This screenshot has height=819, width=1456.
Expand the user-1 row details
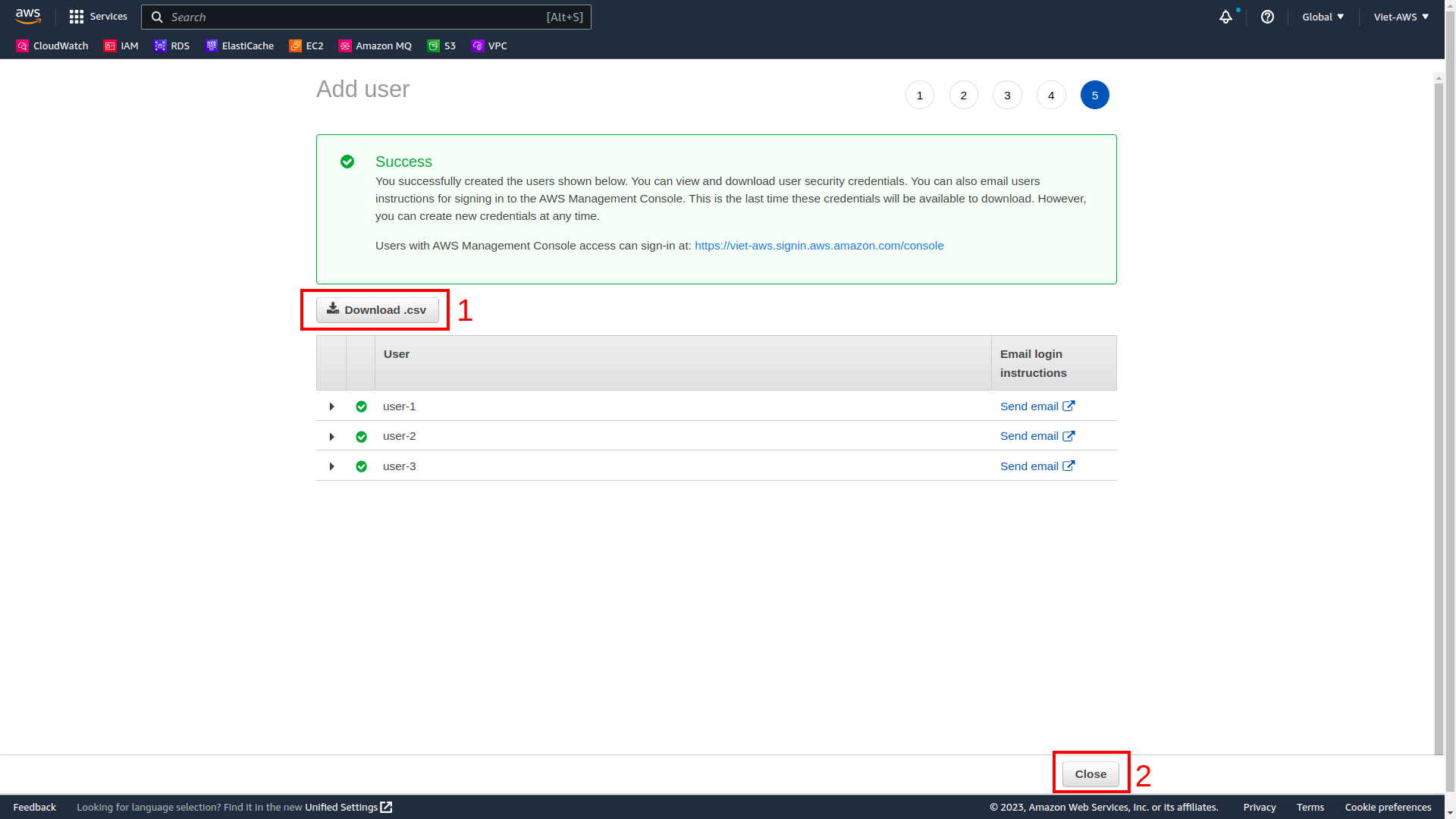click(x=331, y=406)
